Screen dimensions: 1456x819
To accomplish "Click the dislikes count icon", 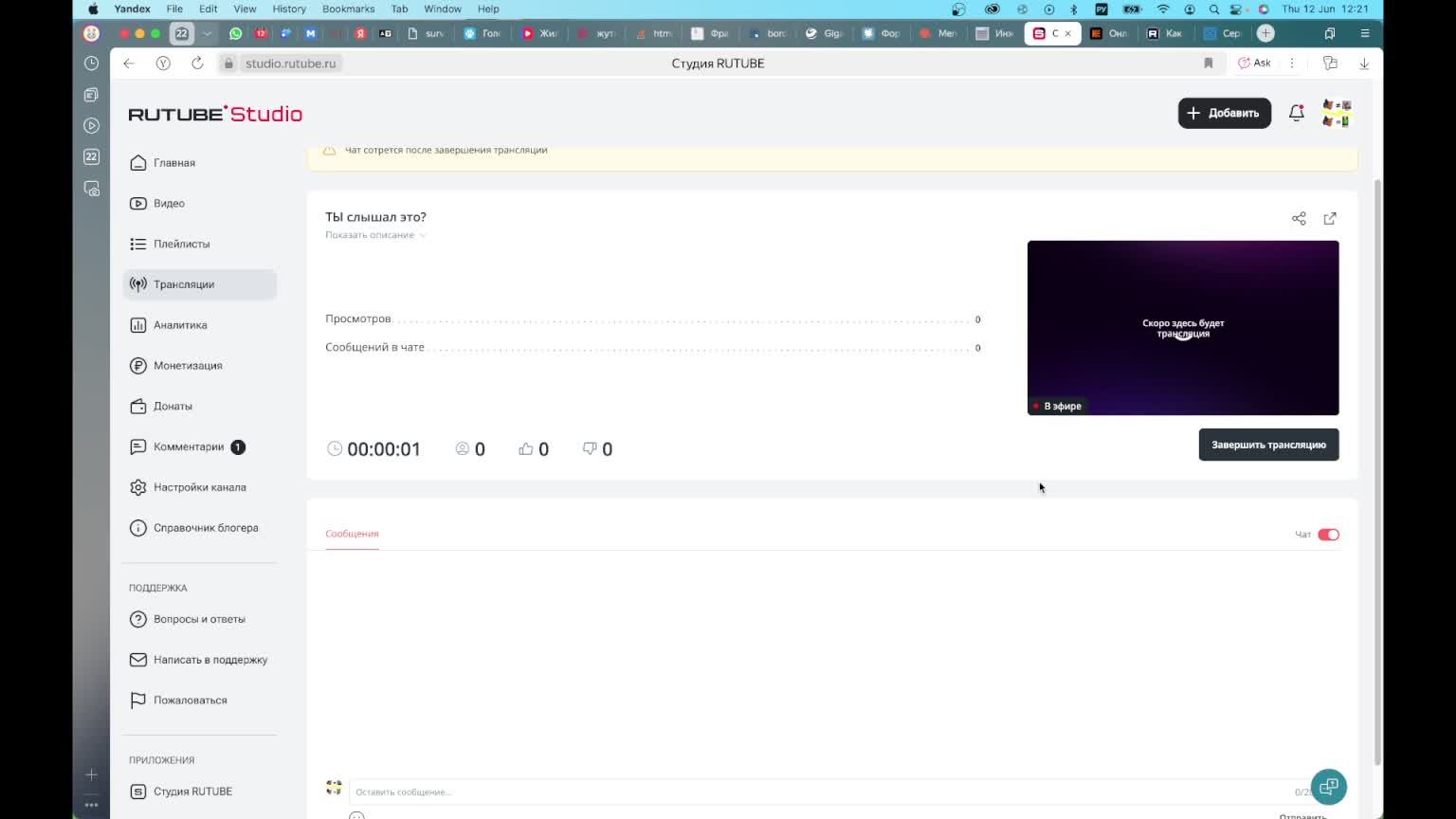I will pyautogui.click(x=590, y=448).
